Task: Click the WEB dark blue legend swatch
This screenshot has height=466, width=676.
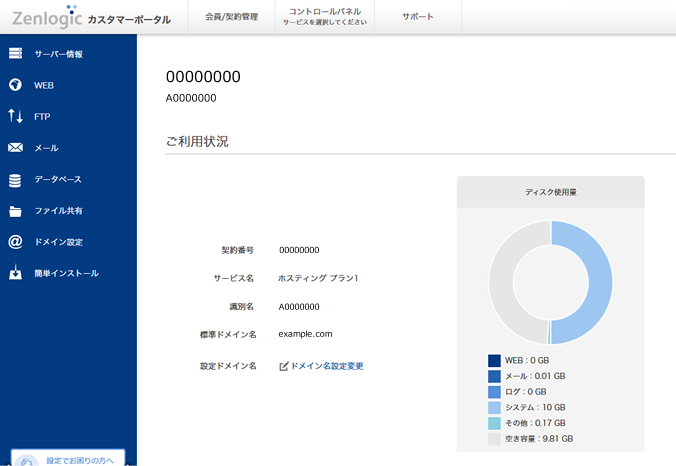Action: point(494,360)
